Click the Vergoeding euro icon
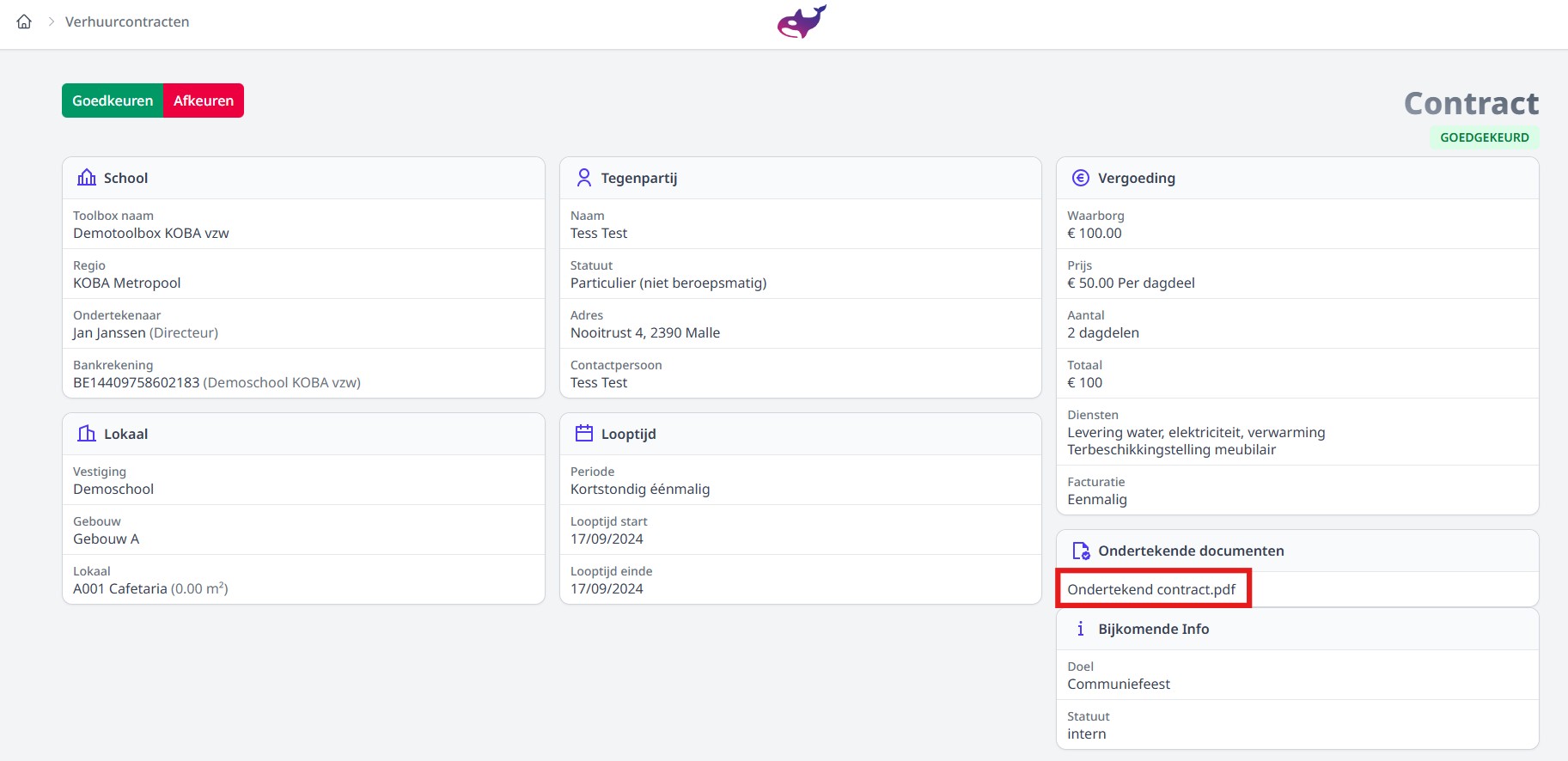This screenshot has height=761, width=1568. coord(1081,178)
